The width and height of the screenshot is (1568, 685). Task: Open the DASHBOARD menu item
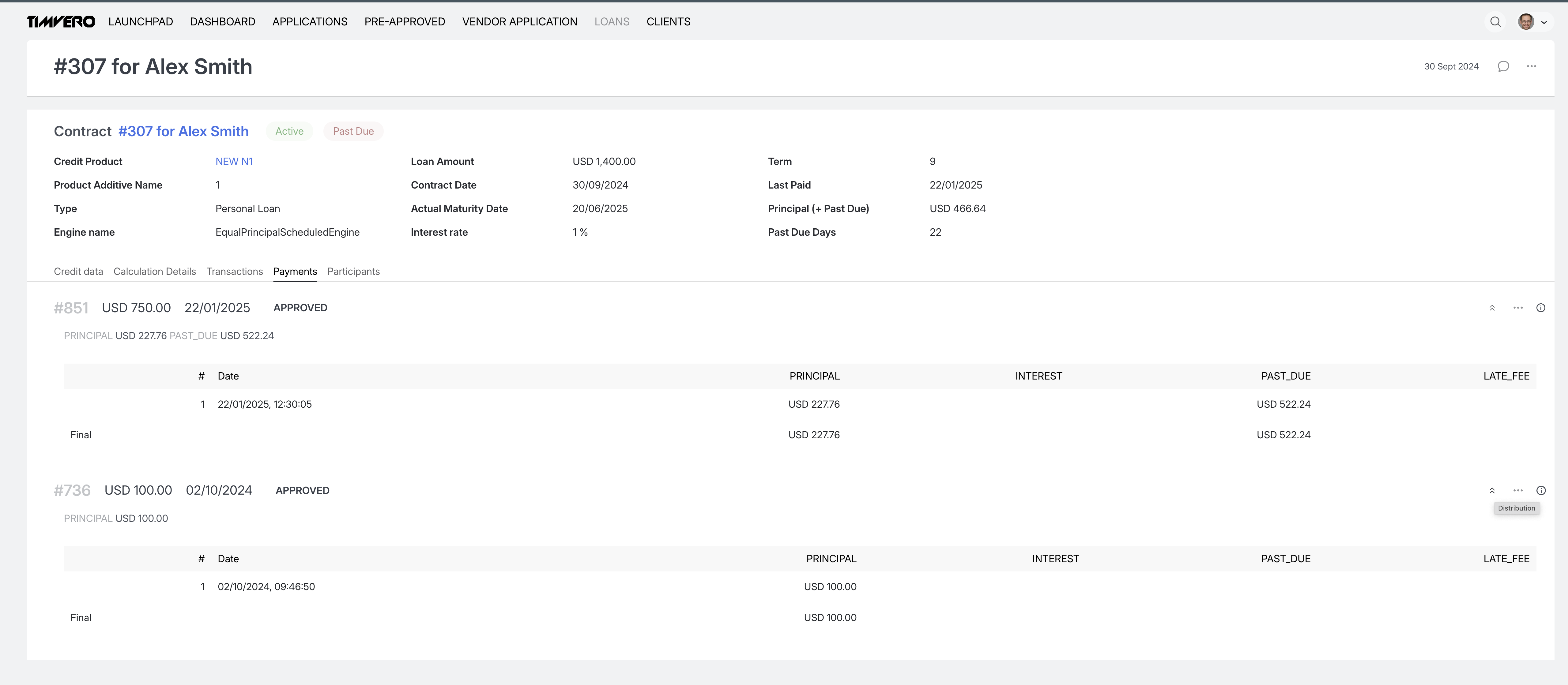[x=222, y=22]
